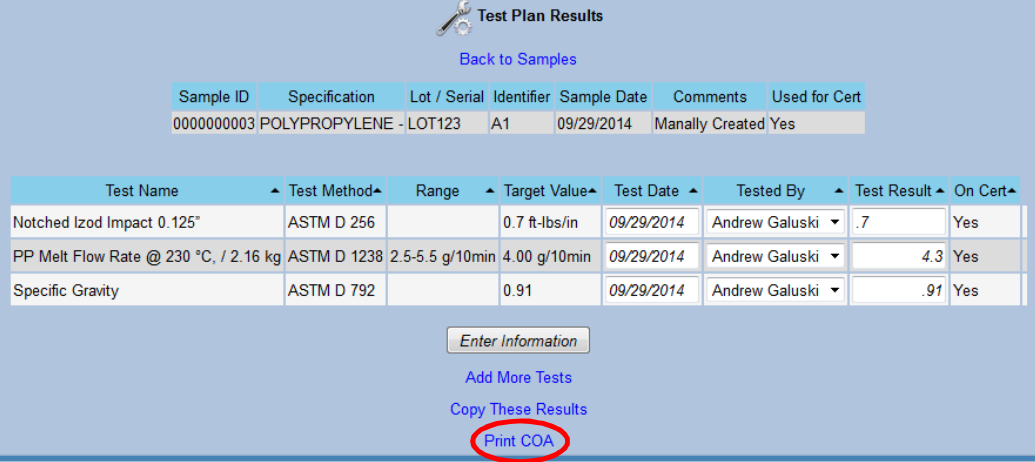
Task: Follow the Back to Samples link
Action: click(518, 59)
